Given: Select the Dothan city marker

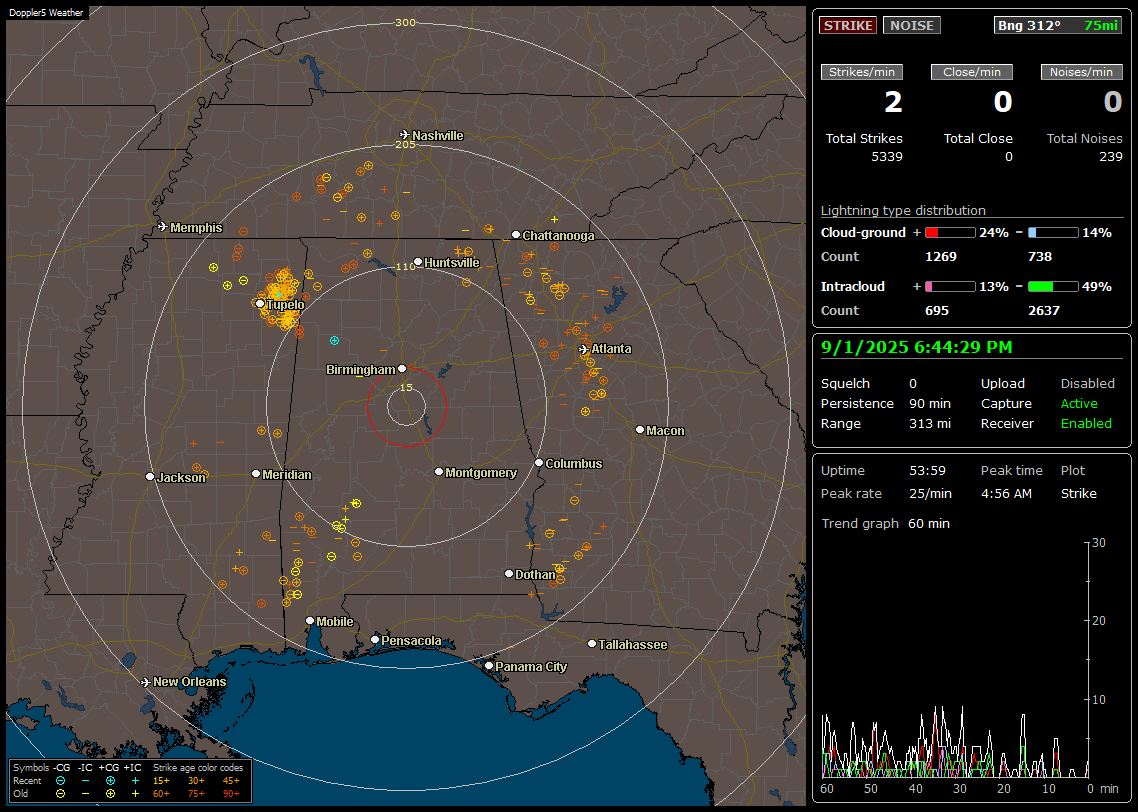Looking at the screenshot, I should point(509,573).
